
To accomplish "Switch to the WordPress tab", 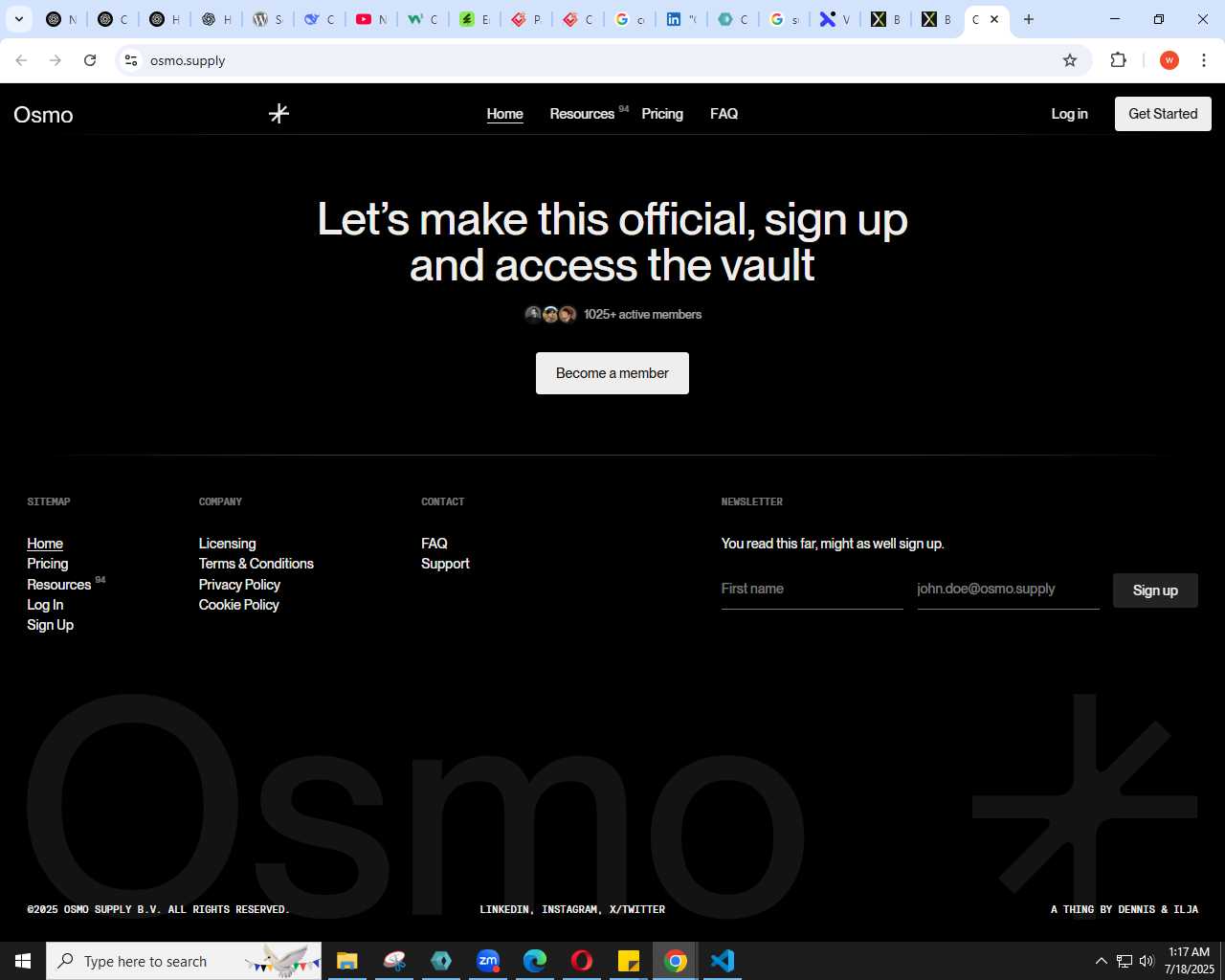I will (x=267, y=19).
